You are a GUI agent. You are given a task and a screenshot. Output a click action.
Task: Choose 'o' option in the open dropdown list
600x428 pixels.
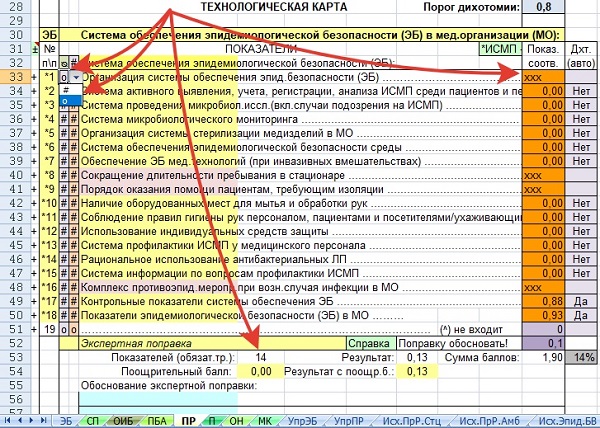pyautogui.click(x=70, y=100)
